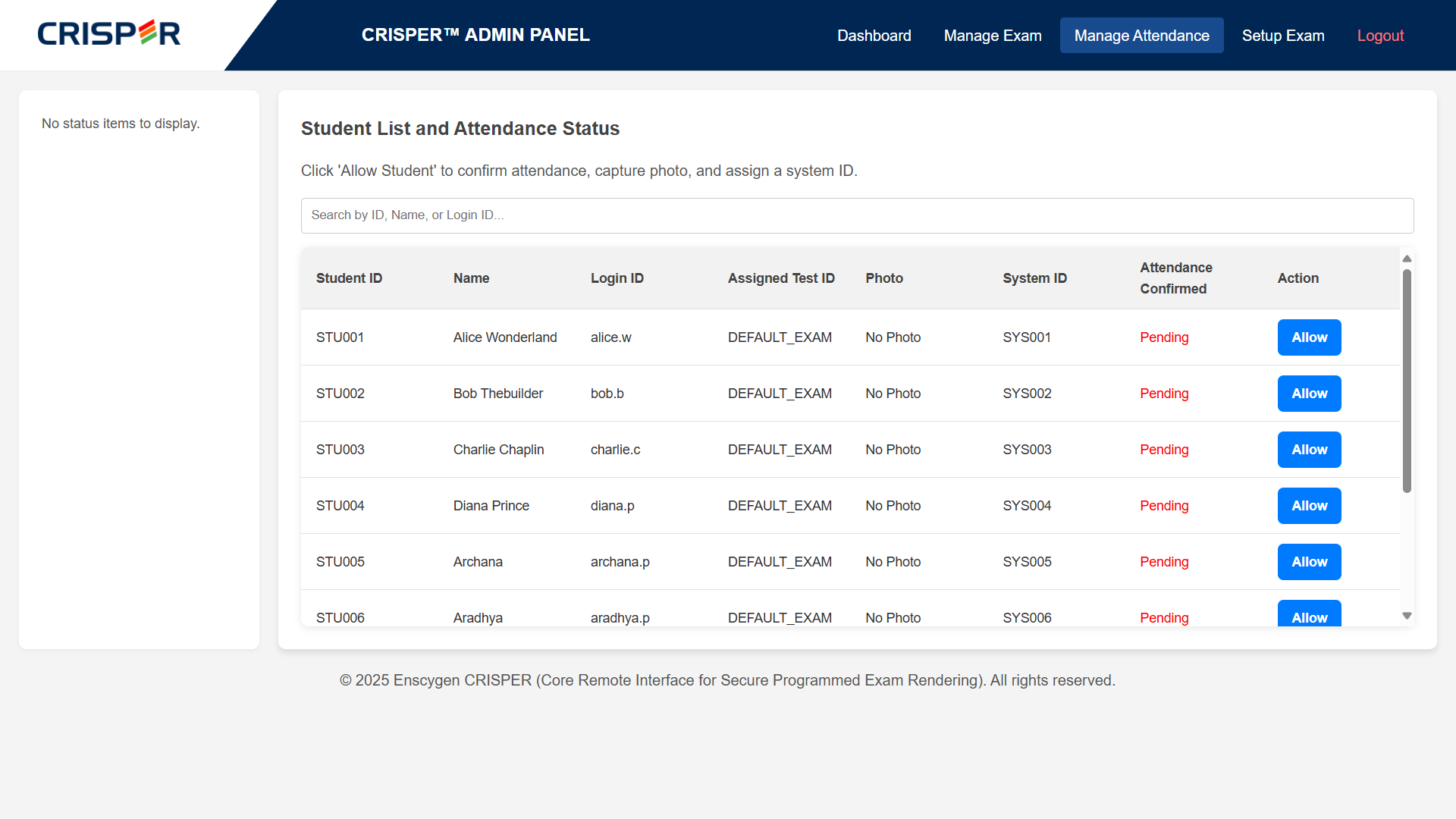Click the login ID diana.p
Screen dimensions: 1456x819
612,506
